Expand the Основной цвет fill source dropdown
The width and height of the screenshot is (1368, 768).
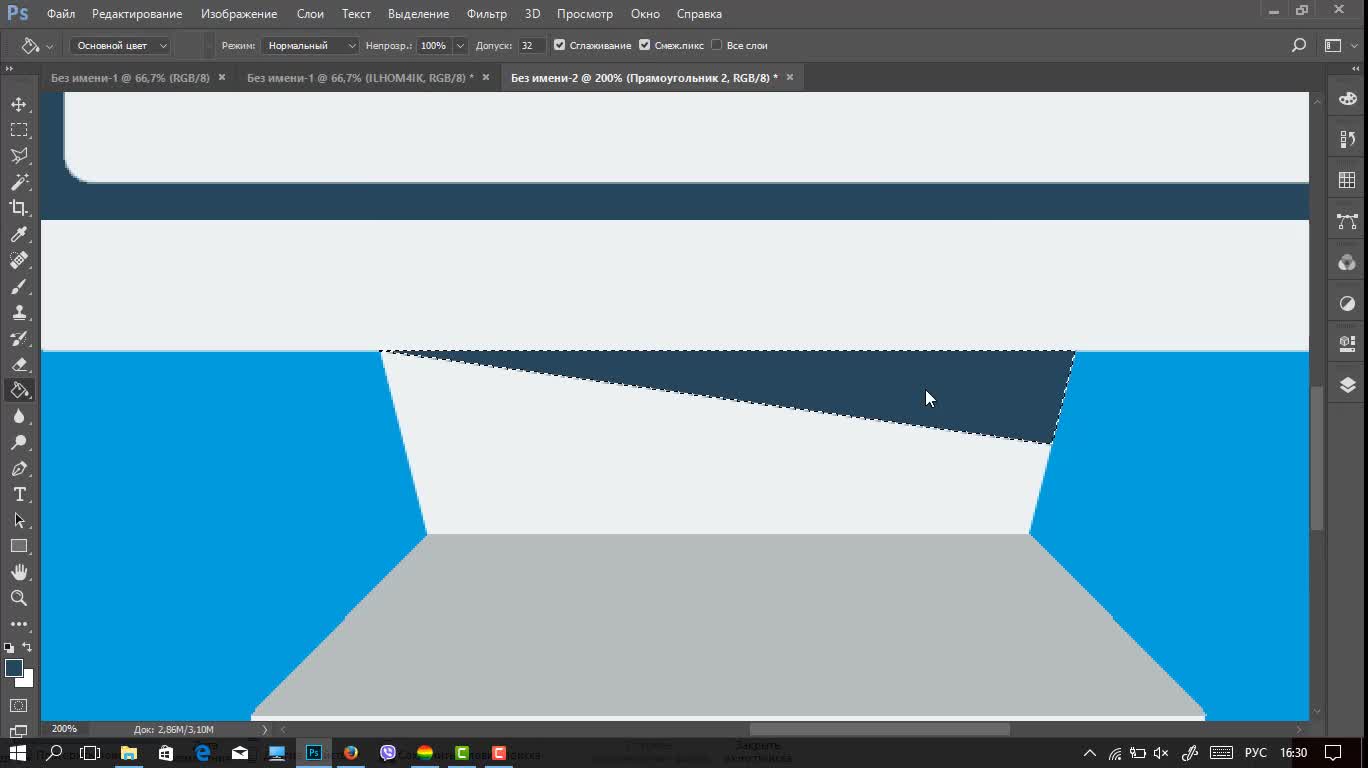[x=121, y=45]
